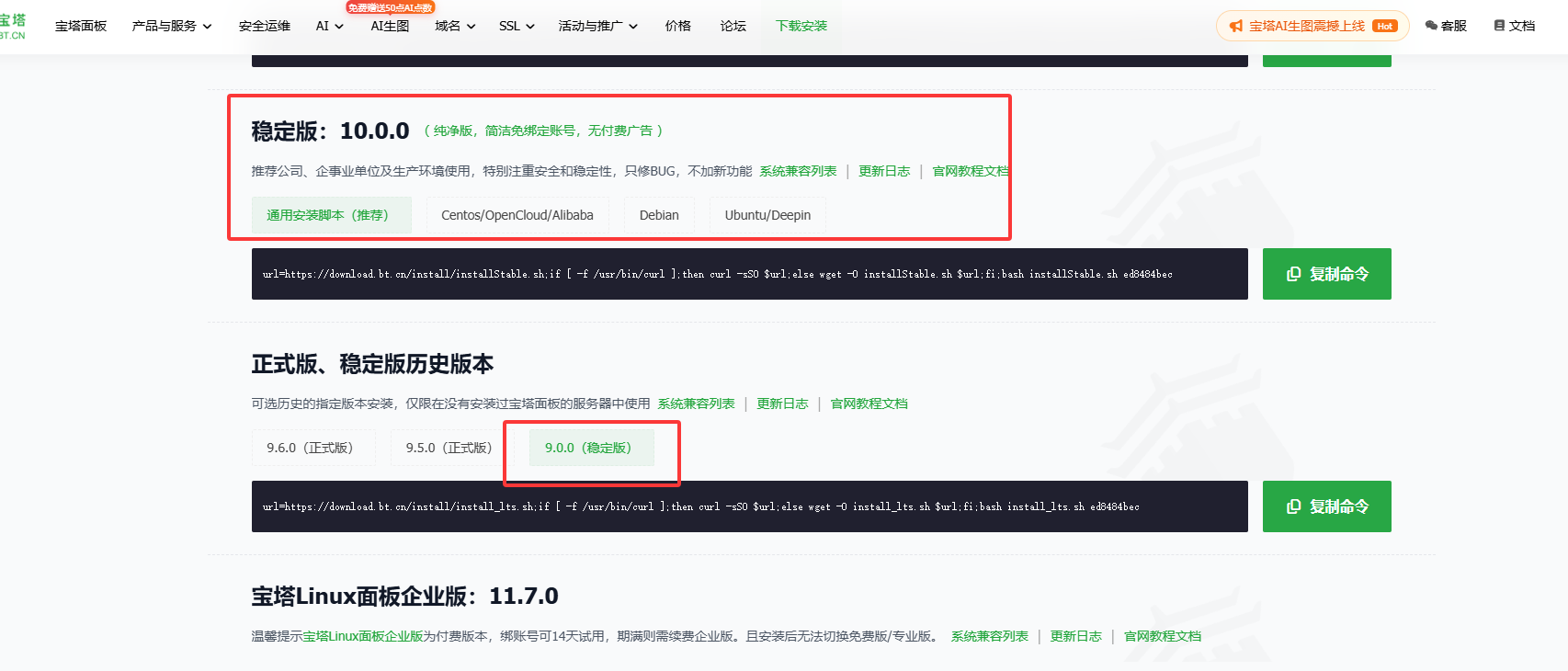
Task: Open the 价格 nav item
Action: pyautogui.click(x=678, y=26)
